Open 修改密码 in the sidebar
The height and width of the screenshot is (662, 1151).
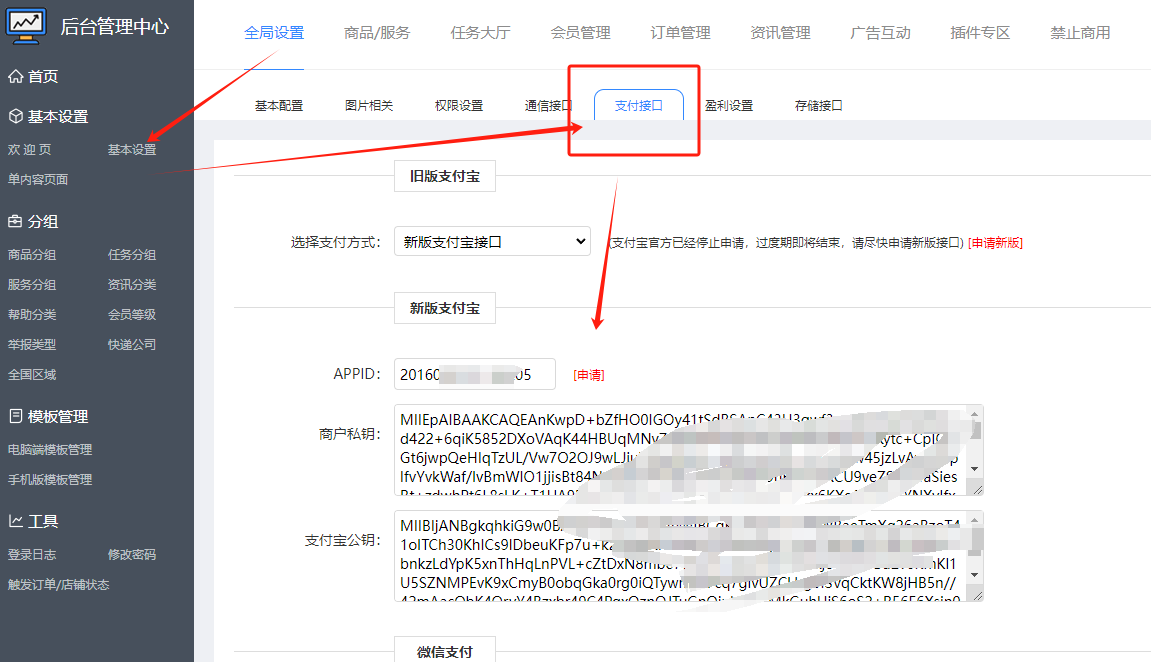coord(132,555)
